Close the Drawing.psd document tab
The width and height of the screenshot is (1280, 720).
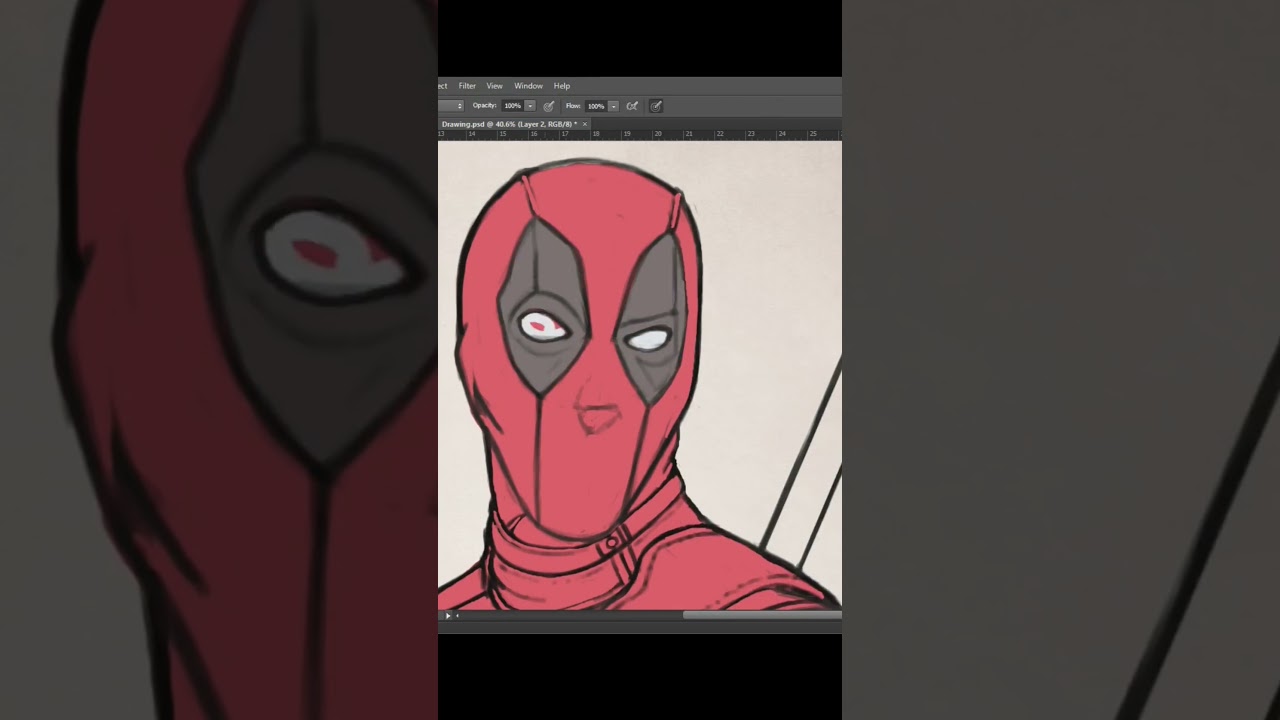coord(585,124)
